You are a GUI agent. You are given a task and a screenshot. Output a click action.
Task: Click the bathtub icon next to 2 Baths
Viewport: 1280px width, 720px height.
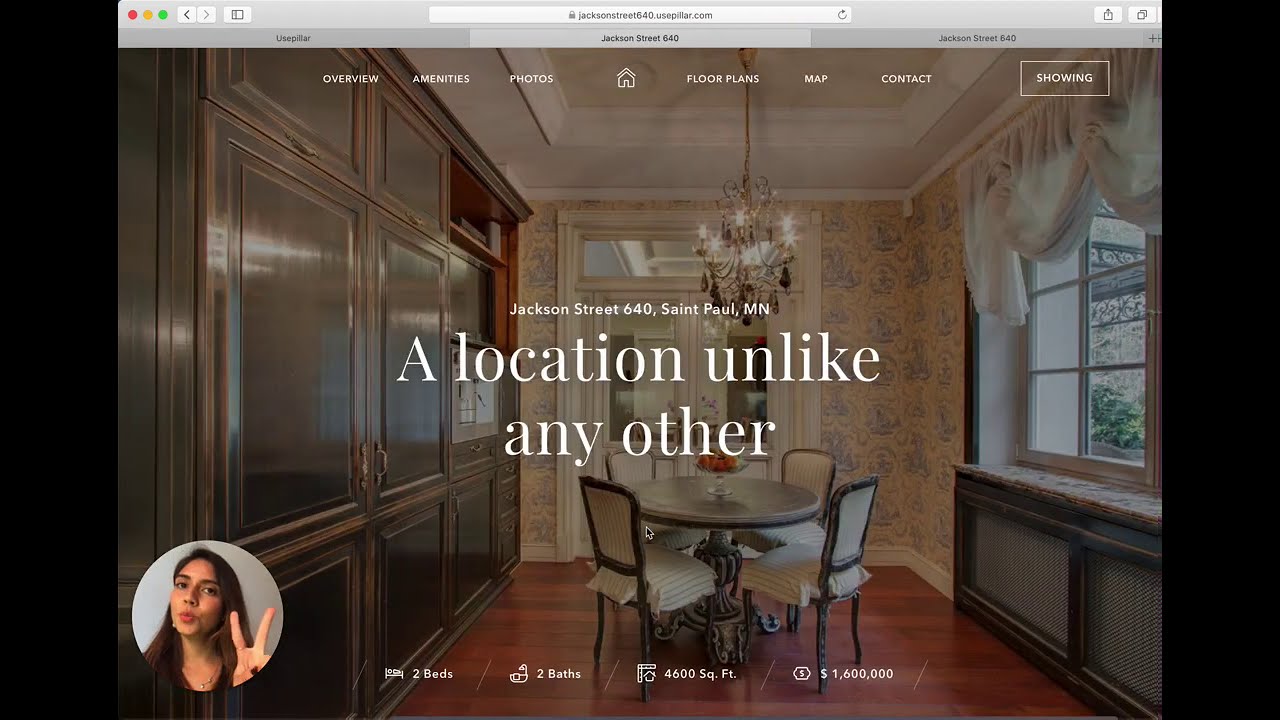coord(518,673)
